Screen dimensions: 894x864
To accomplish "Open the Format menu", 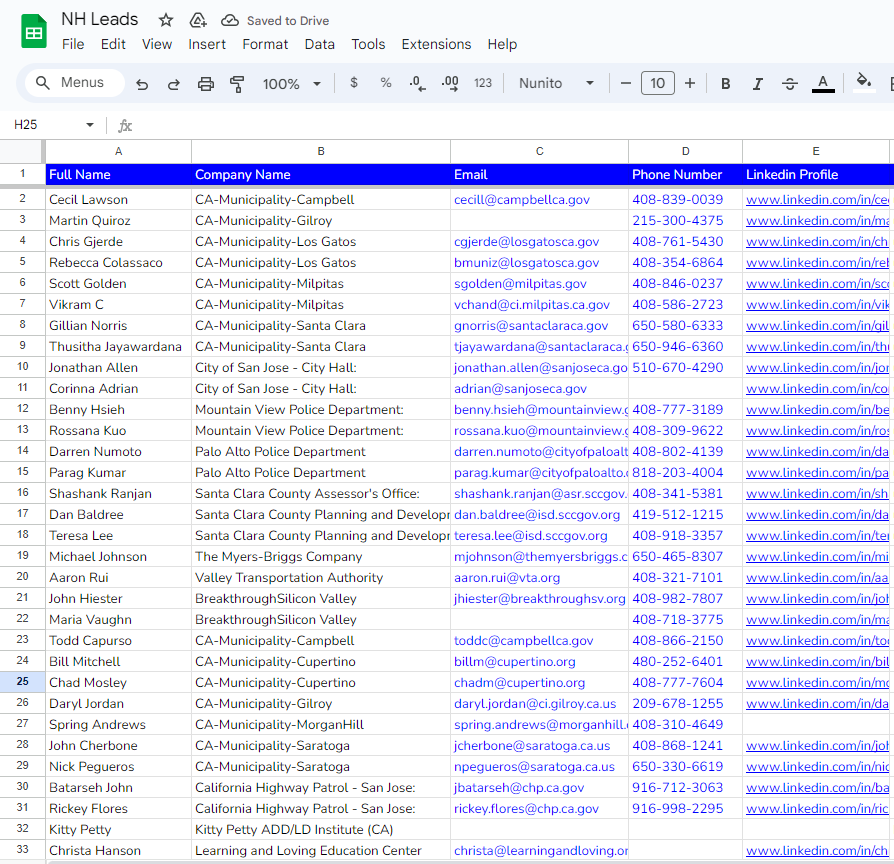I will pos(265,44).
